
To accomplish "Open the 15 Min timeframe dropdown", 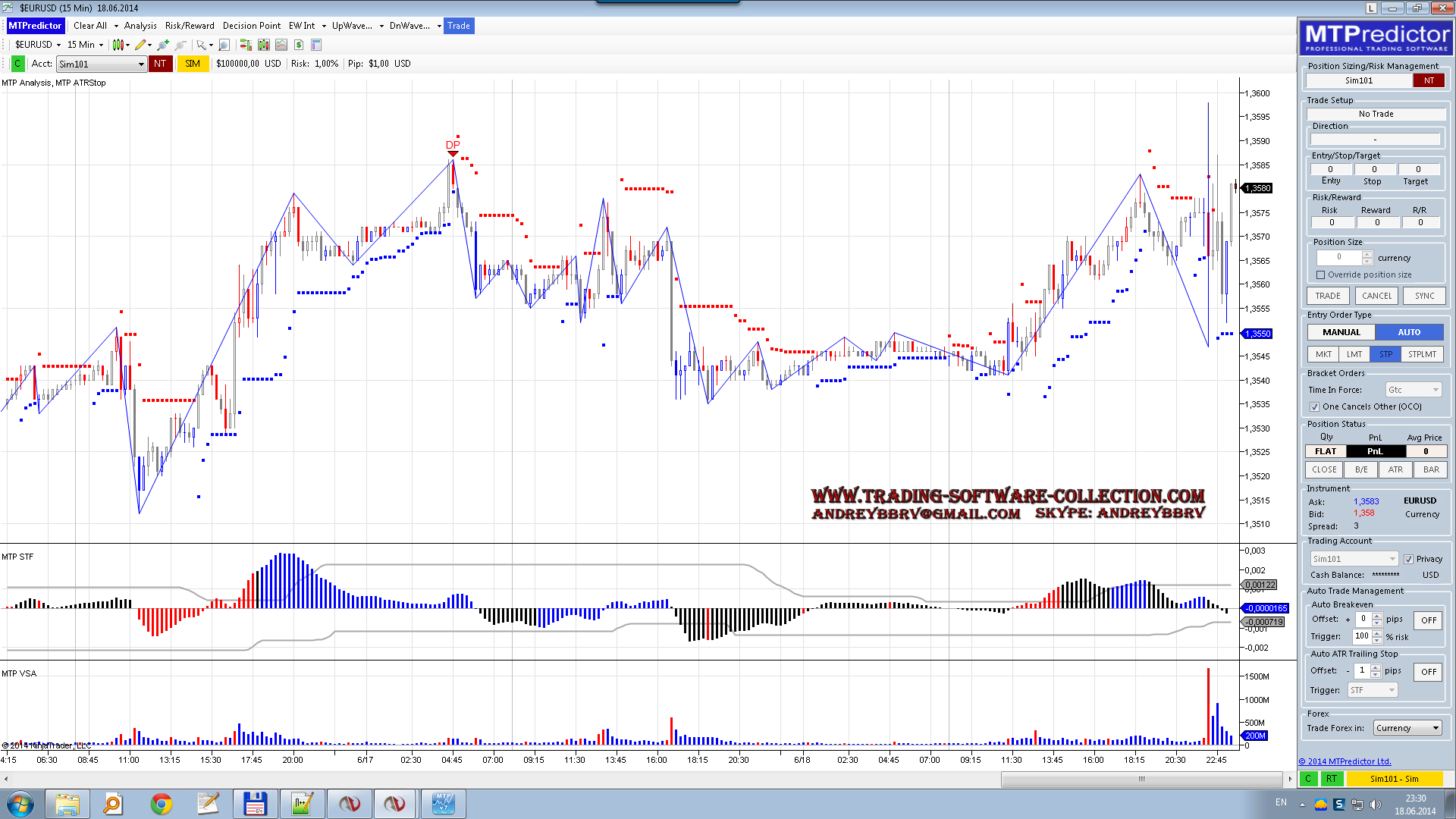I will pyautogui.click(x=85, y=45).
